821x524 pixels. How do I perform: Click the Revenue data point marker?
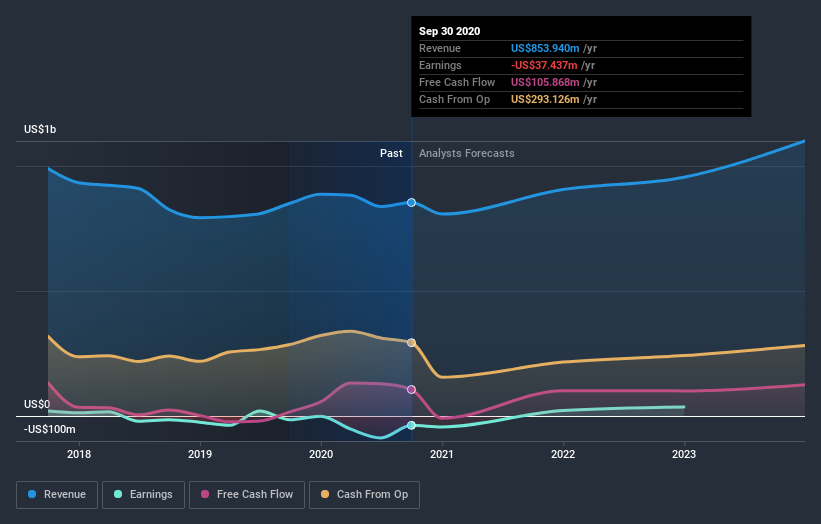point(412,203)
